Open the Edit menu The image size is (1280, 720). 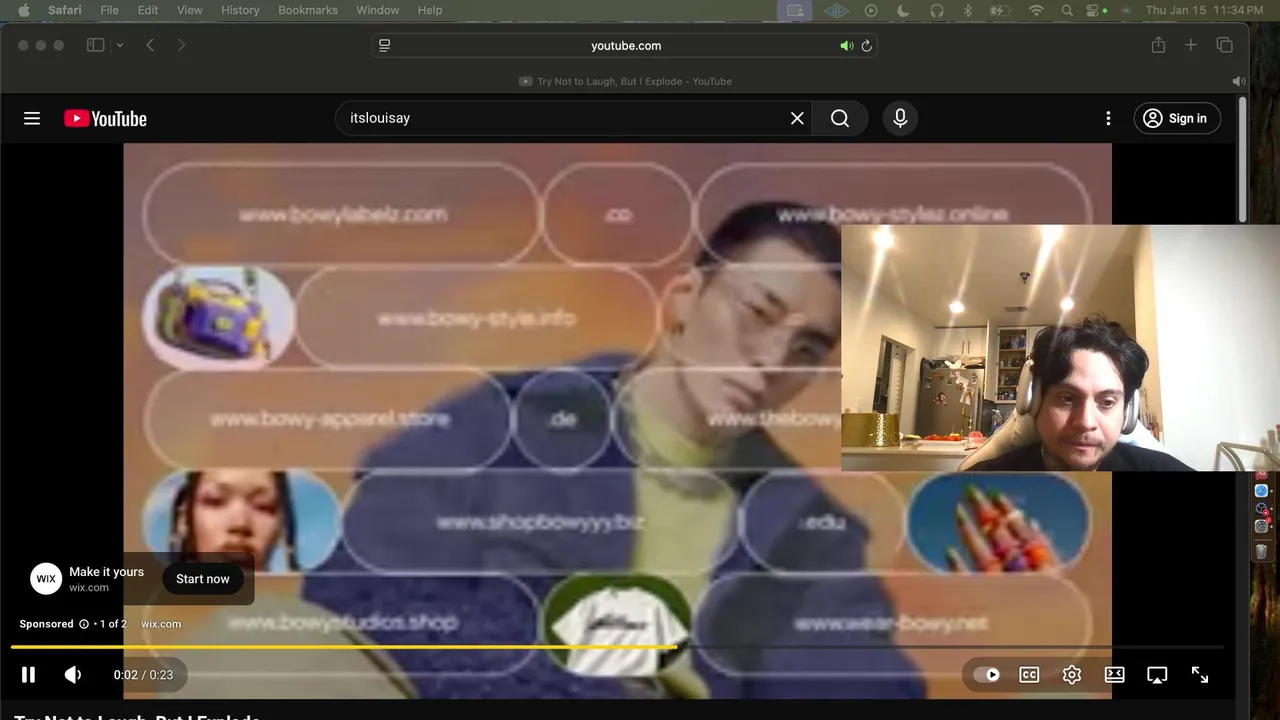click(x=148, y=10)
